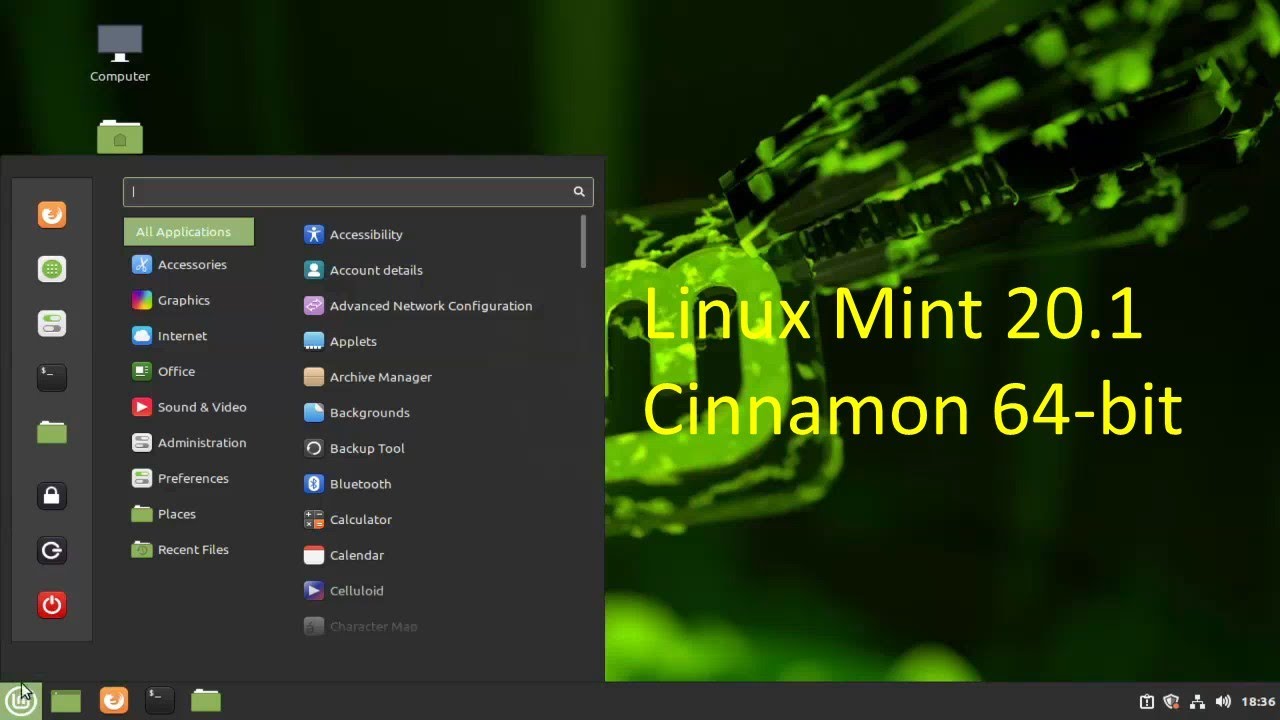Click the notifications tray icon
This screenshot has width=1280, height=720.
click(1147, 702)
